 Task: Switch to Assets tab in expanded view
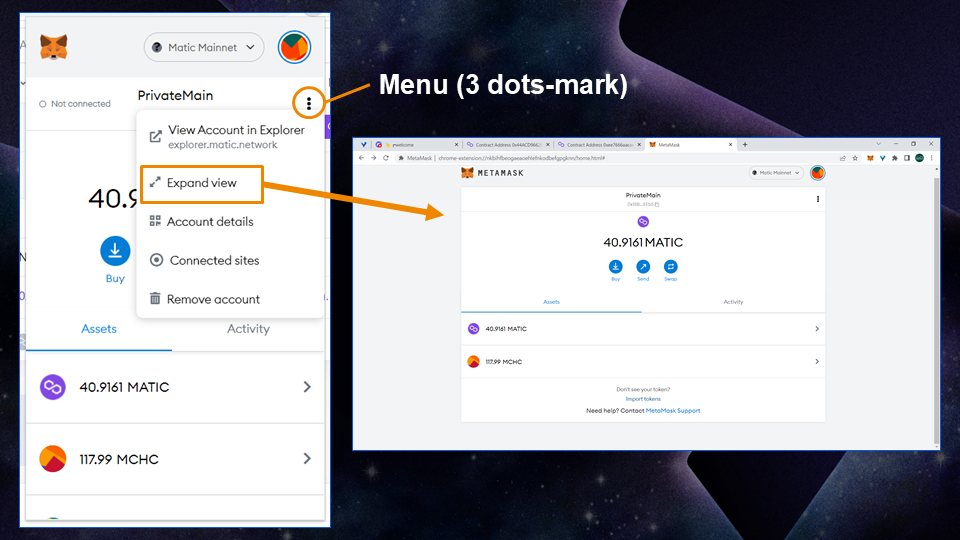[551, 302]
